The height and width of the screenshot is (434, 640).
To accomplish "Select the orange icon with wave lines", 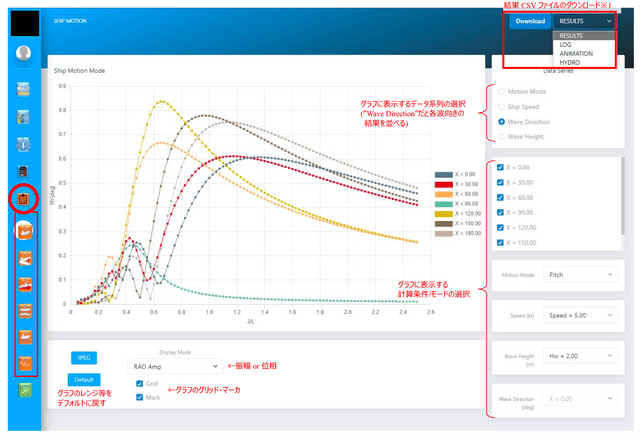I will point(25,311).
